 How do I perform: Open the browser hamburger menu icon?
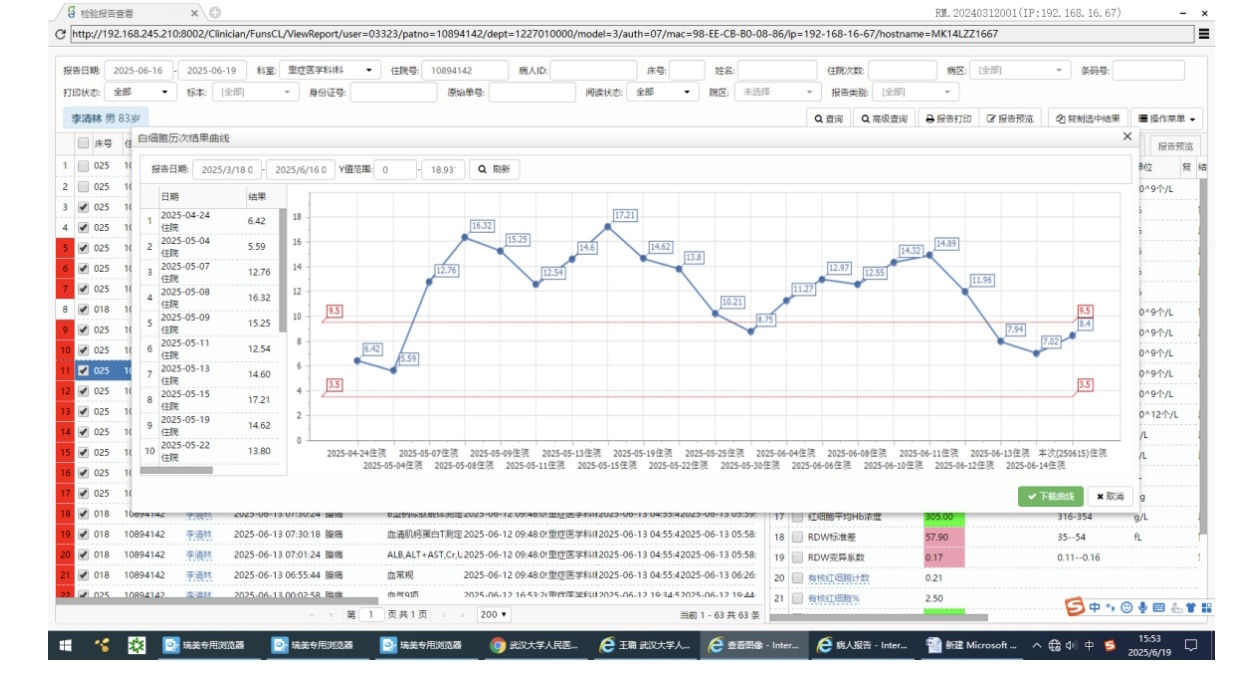[x=1205, y=34]
